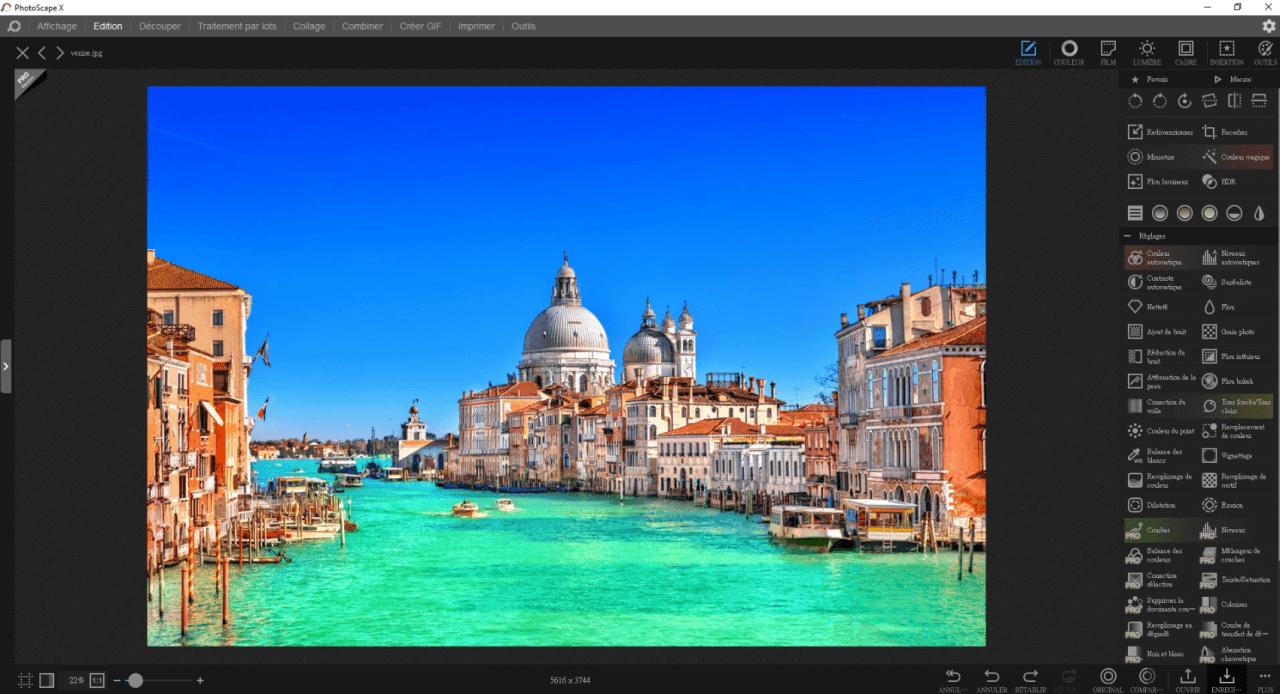Open Teinte/Saturation tool

click(1236, 579)
